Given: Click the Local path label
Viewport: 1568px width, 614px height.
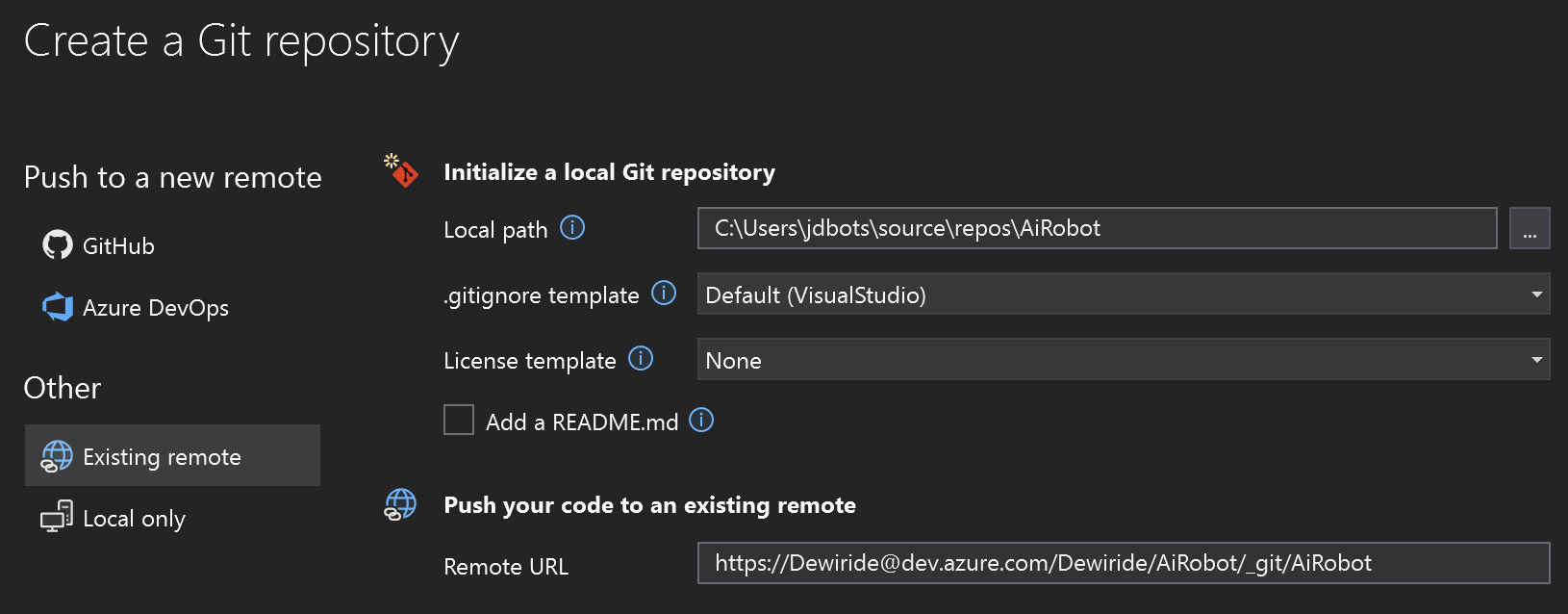Looking at the screenshot, I should pos(495,230).
